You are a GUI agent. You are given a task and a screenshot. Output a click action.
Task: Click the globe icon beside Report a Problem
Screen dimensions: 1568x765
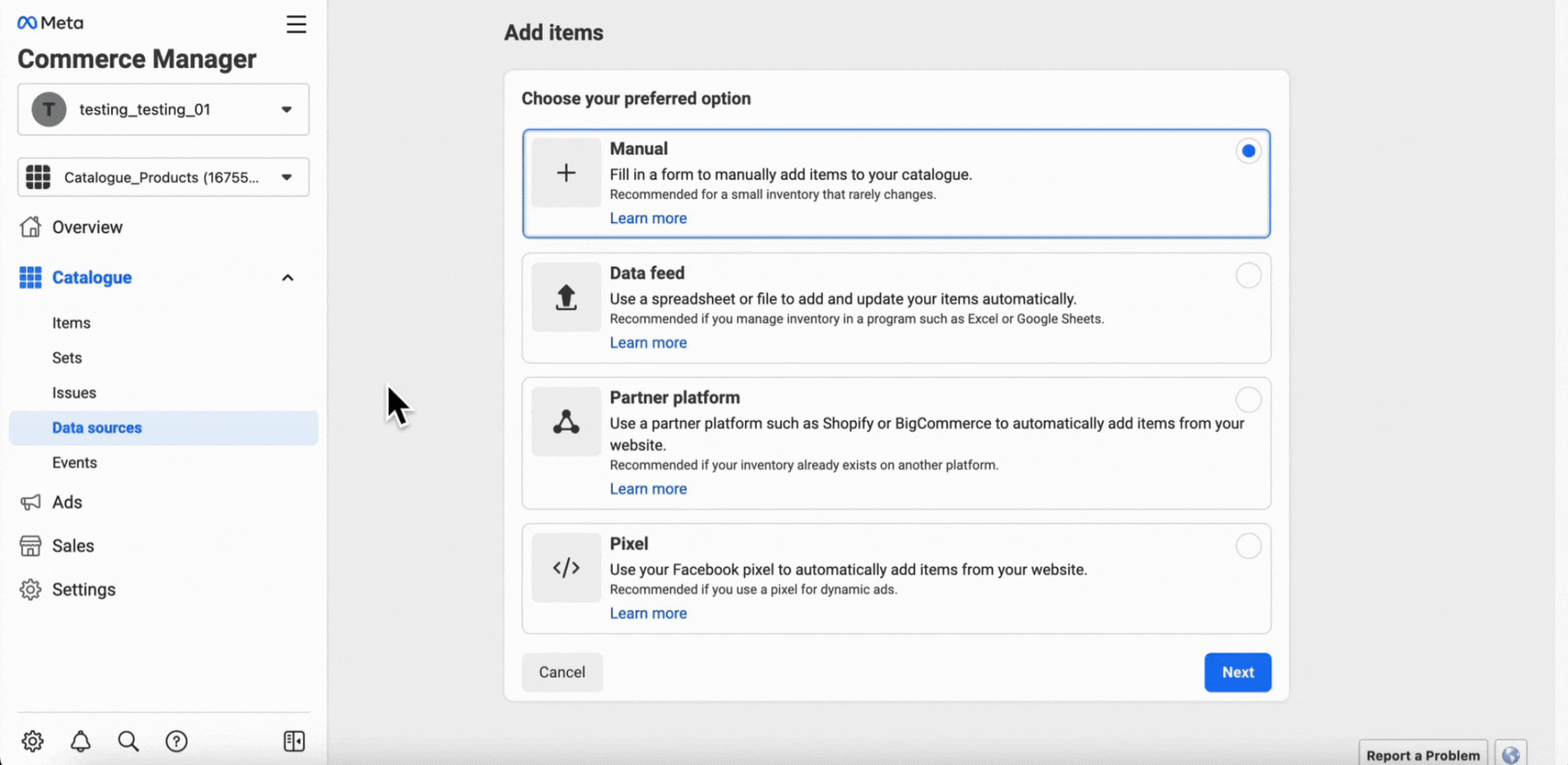click(1510, 754)
